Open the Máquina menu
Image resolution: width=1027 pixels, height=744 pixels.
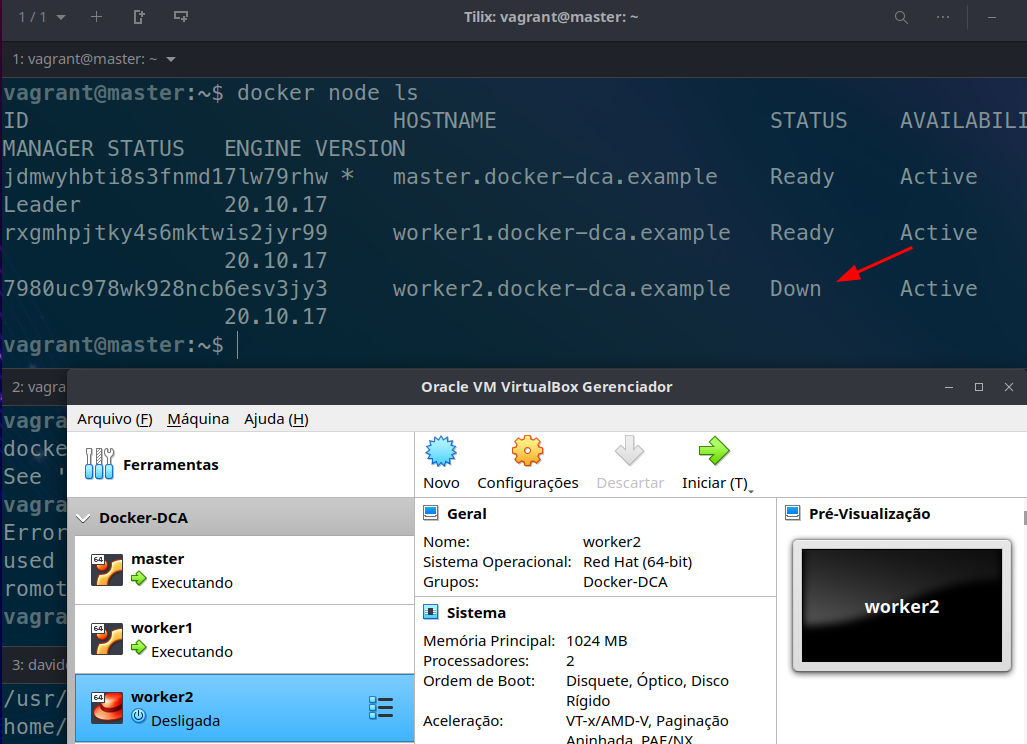point(198,419)
